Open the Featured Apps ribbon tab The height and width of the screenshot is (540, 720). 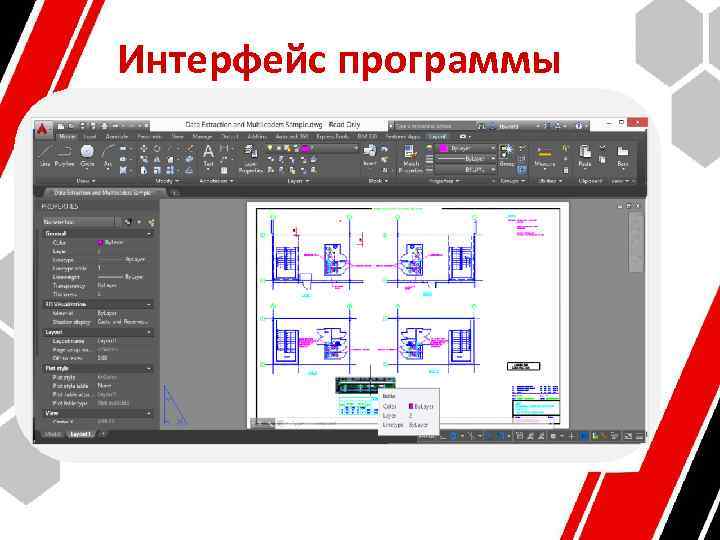[403, 136]
